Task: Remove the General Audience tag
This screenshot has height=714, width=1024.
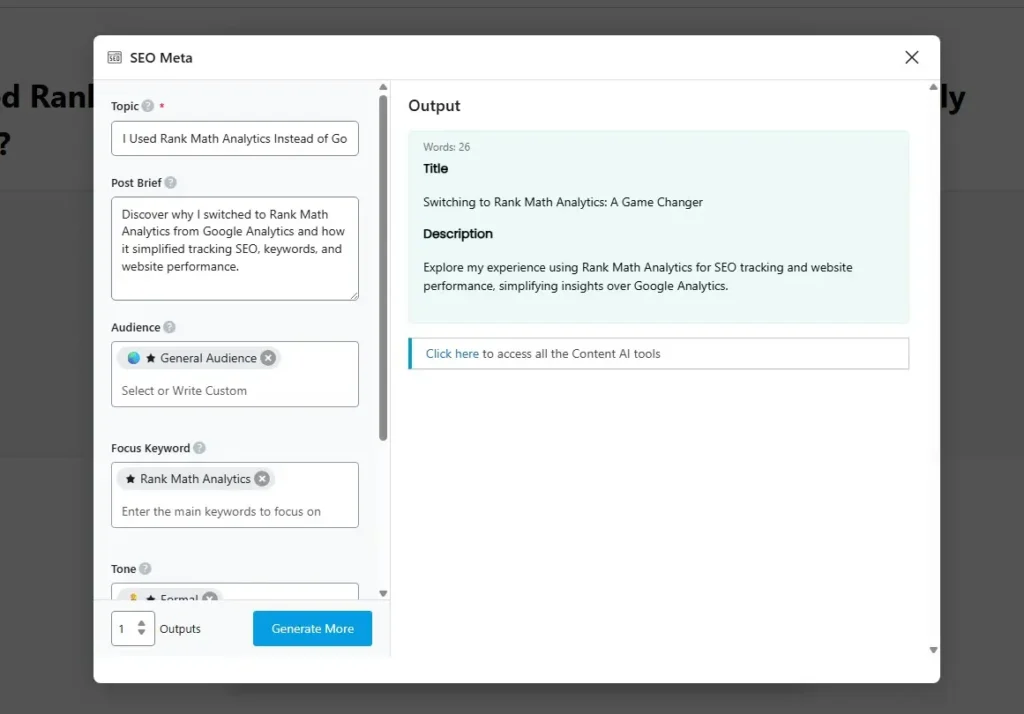Action: [268, 358]
